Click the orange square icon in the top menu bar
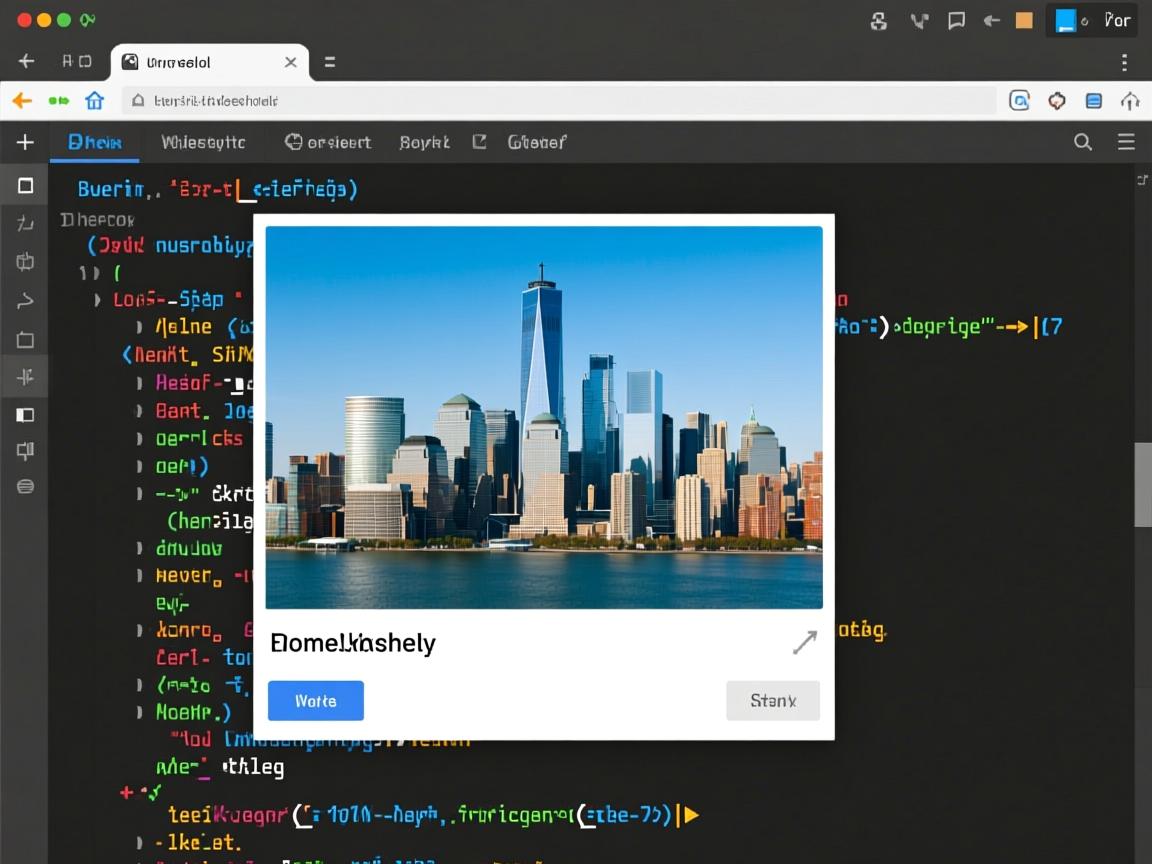Viewport: 1152px width, 864px height. pyautogui.click(x=1024, y=20)
